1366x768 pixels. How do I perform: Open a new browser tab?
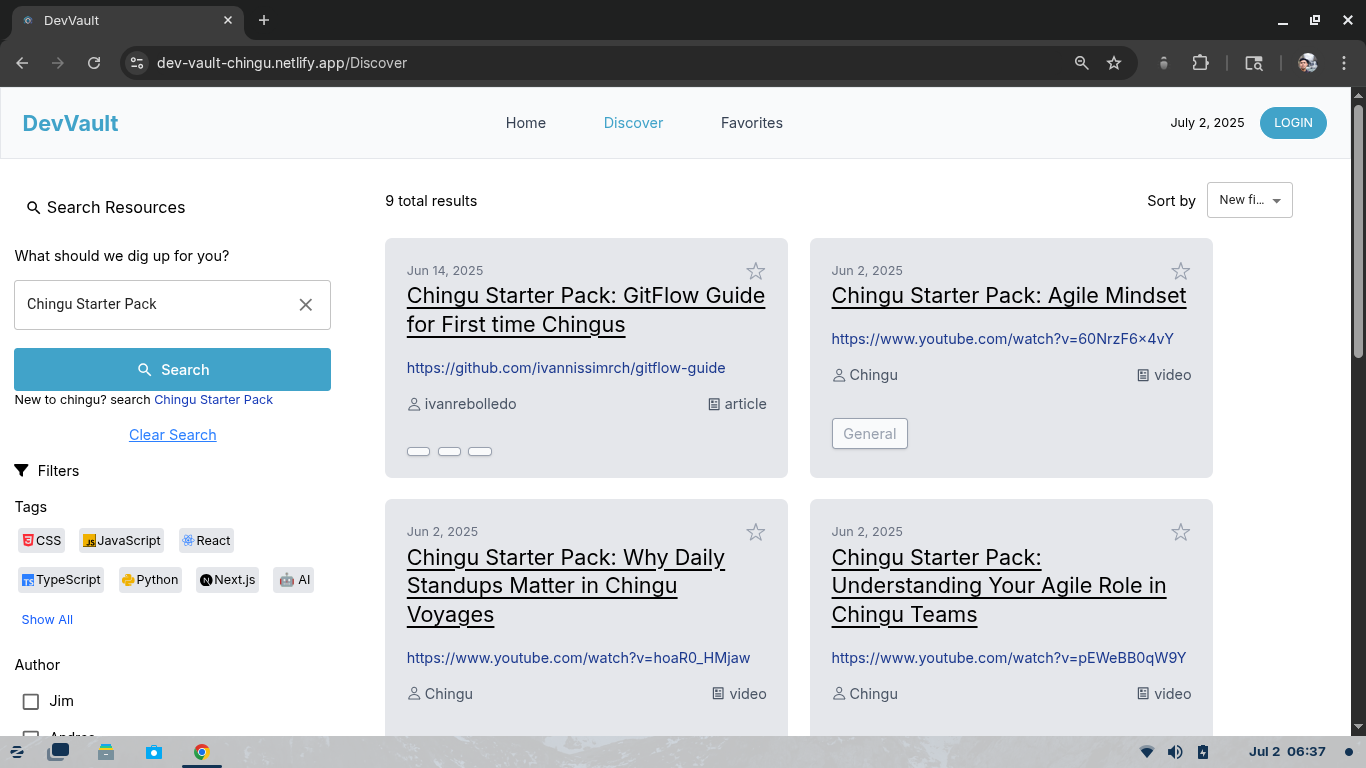264,20
